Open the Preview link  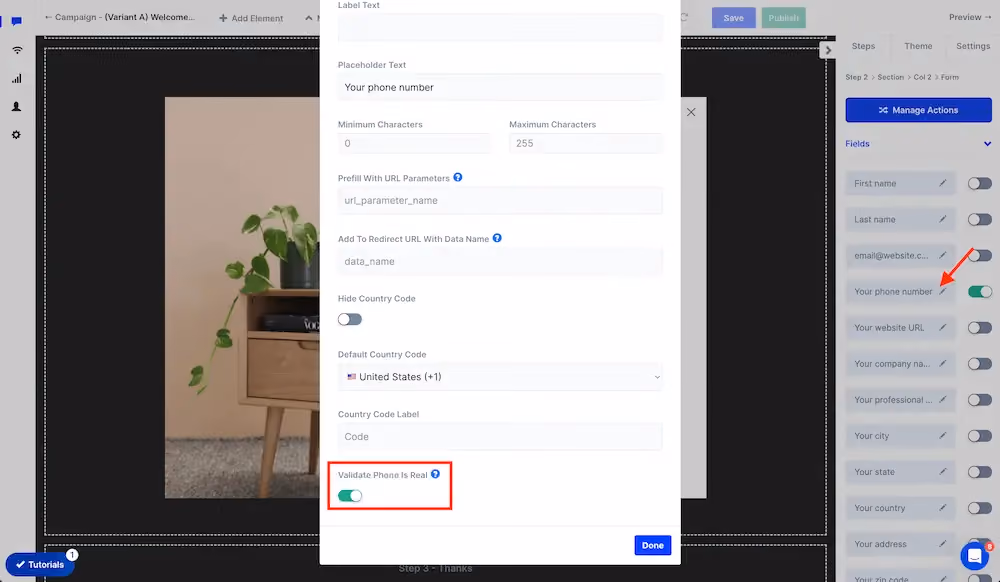click(x=969, y=17)
